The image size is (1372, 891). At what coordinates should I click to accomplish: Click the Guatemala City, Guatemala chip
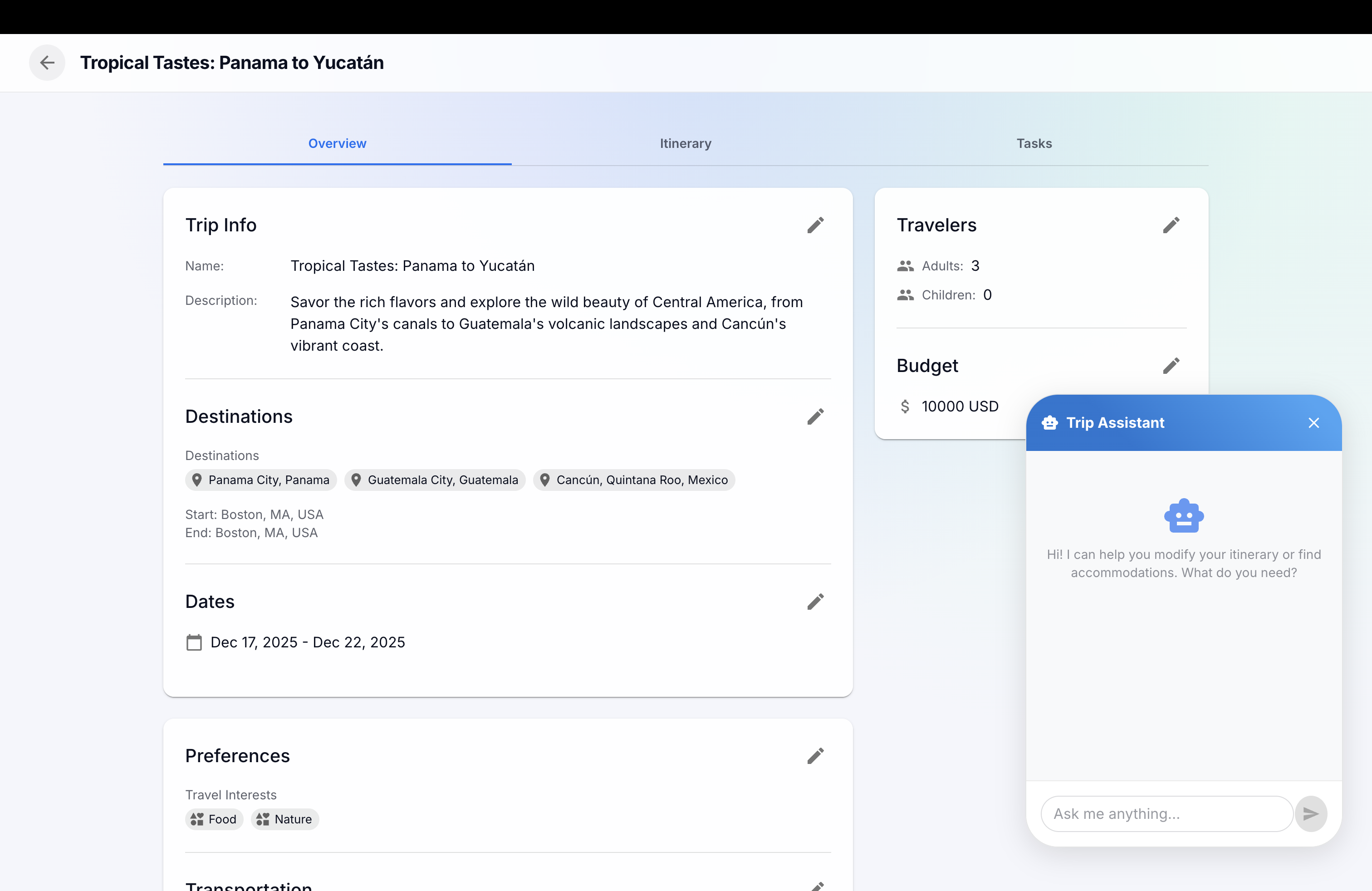435,480
